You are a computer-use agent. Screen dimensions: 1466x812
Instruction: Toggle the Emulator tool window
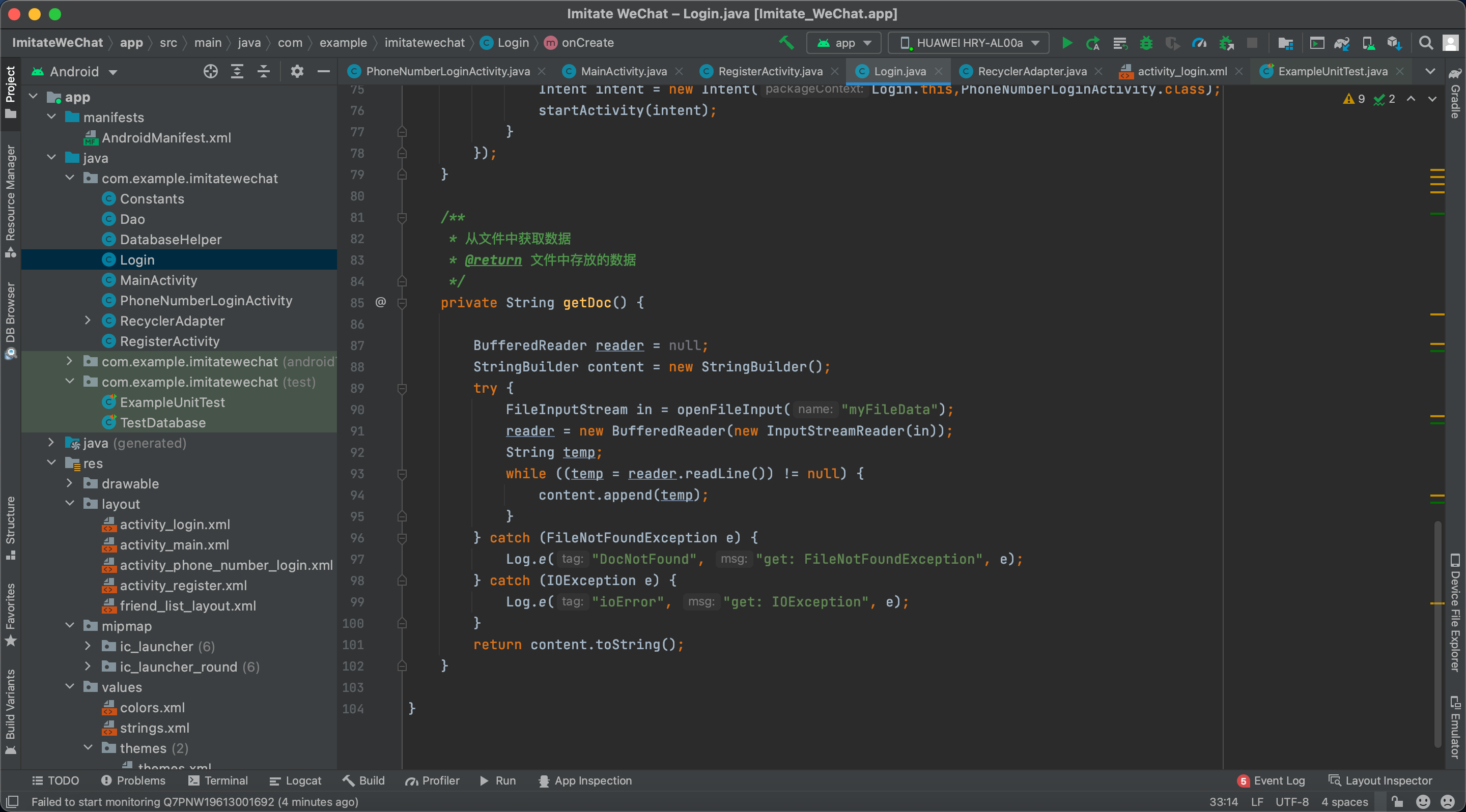1455,727
